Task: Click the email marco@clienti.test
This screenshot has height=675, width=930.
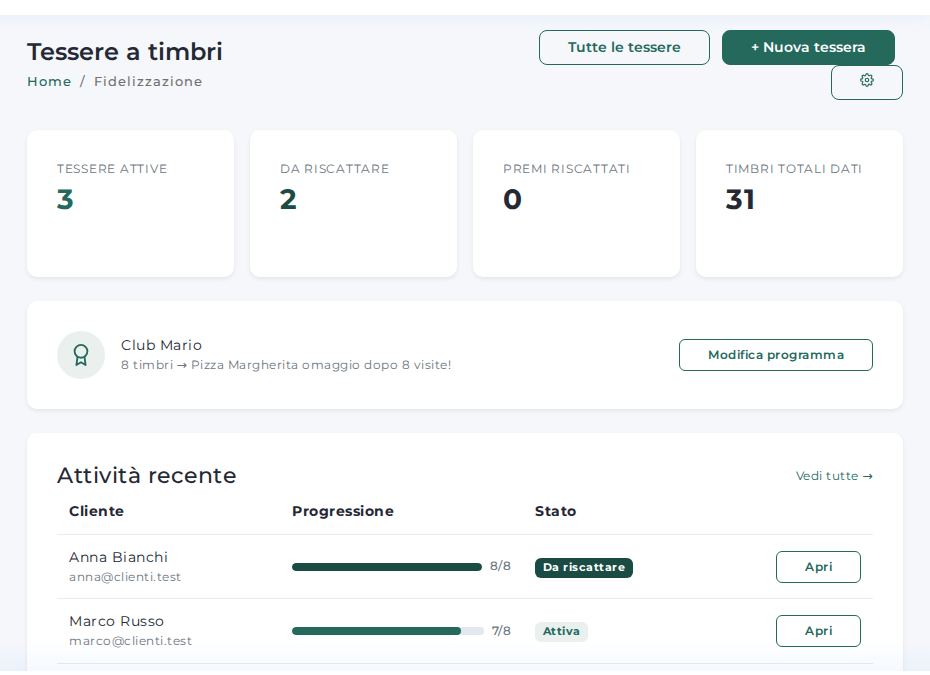Action: tap(130, 641)
